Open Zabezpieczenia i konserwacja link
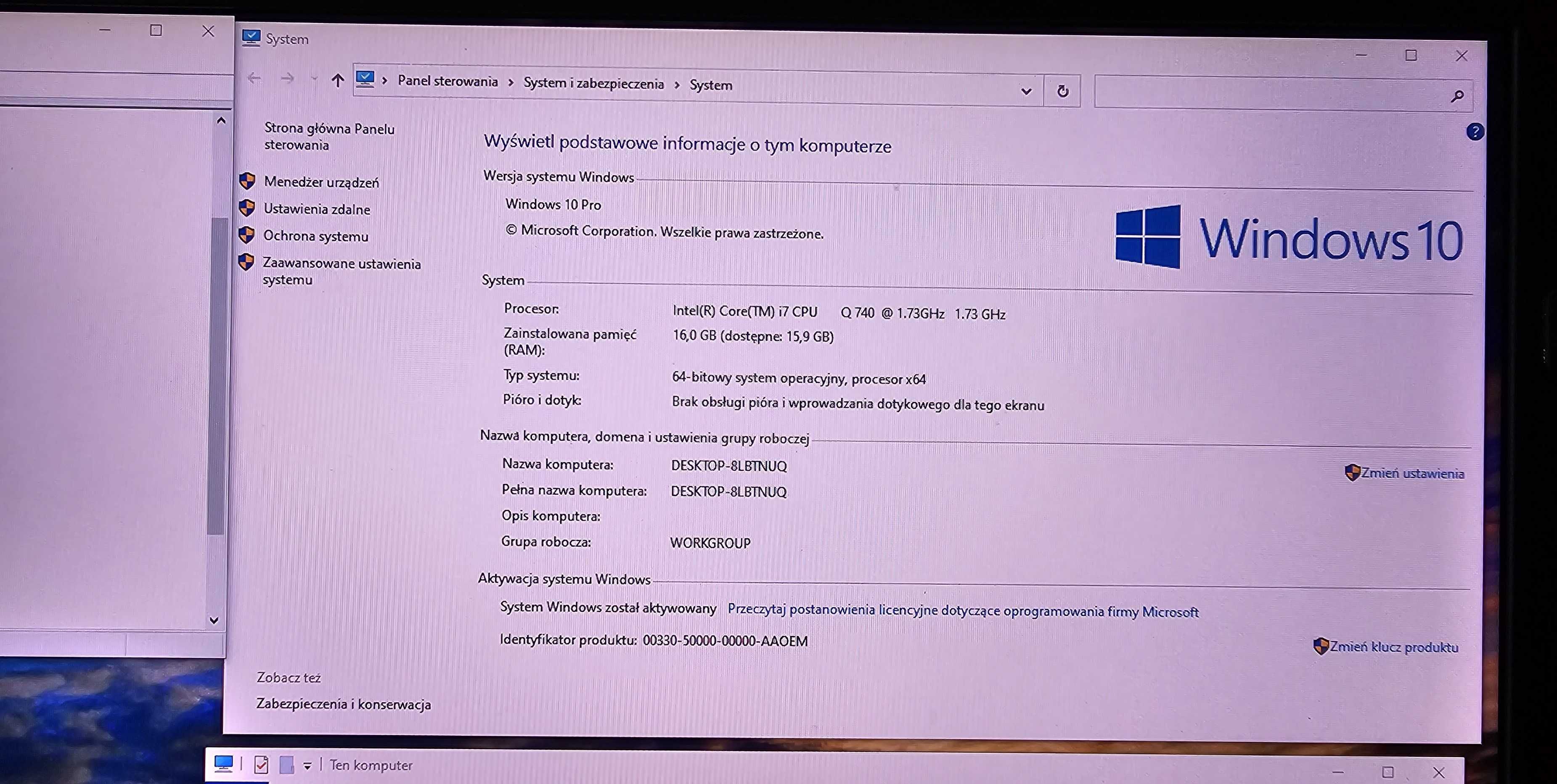The height and width of the screenshot is (784, 1557). tap(343, 704)
